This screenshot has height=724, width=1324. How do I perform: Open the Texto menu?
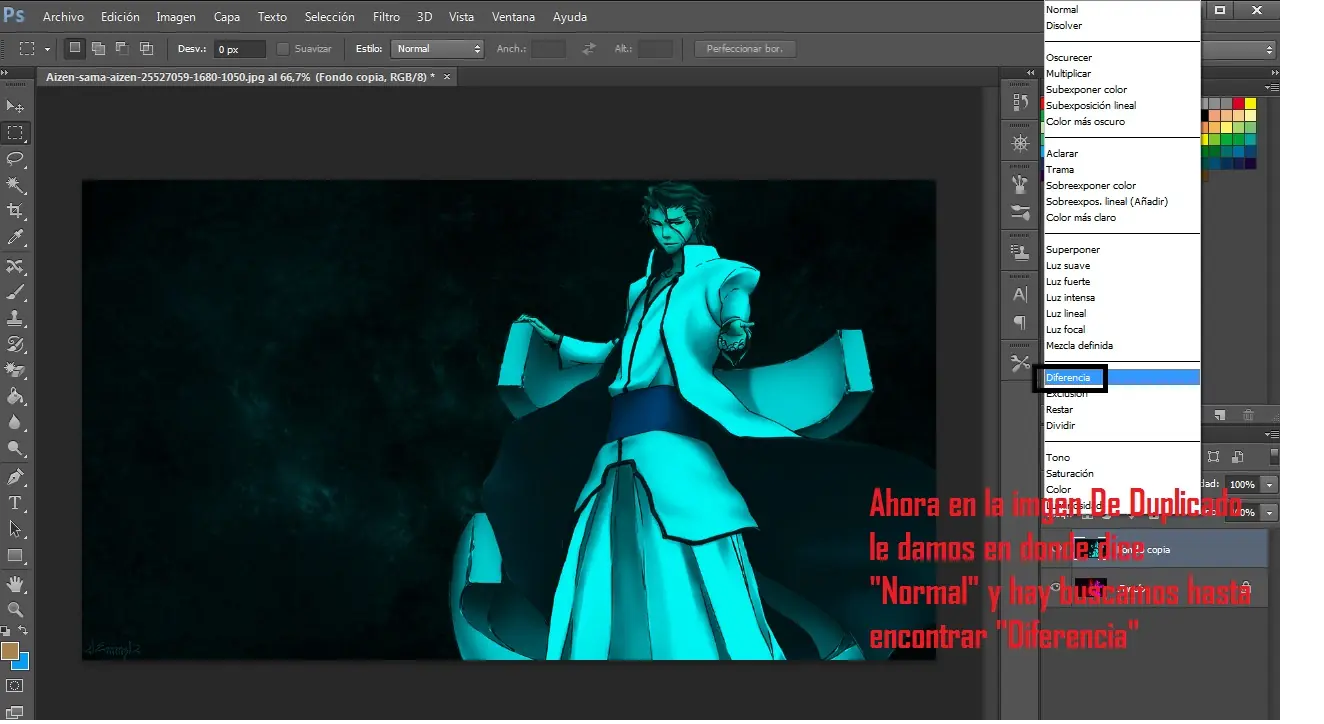272,17
